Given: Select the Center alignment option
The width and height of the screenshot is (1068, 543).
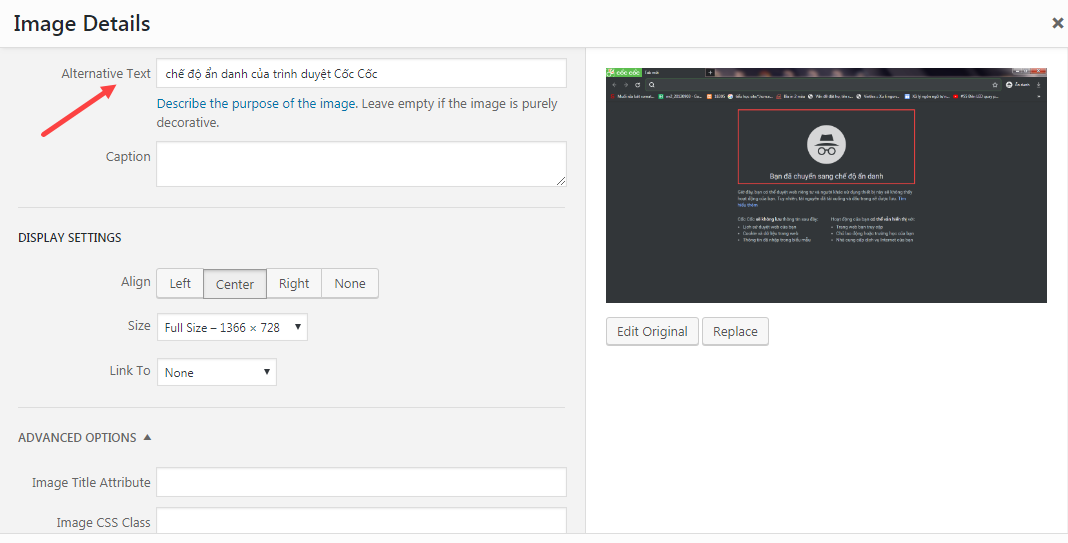Looking at the screenshot, I should [235, 284].
